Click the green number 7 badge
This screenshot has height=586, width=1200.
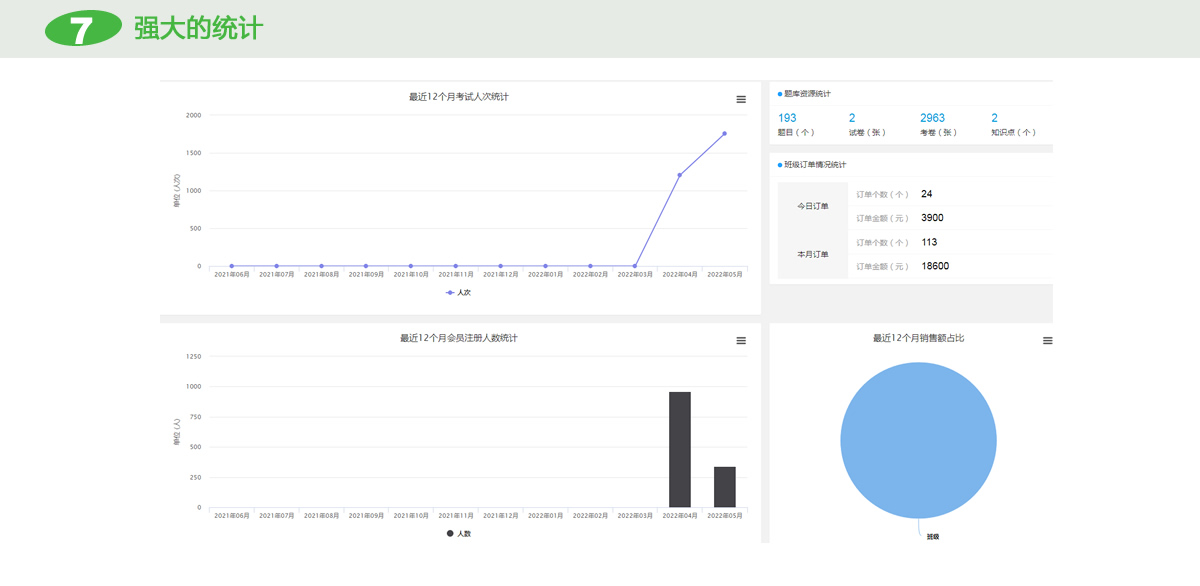(x=82, y=30)
